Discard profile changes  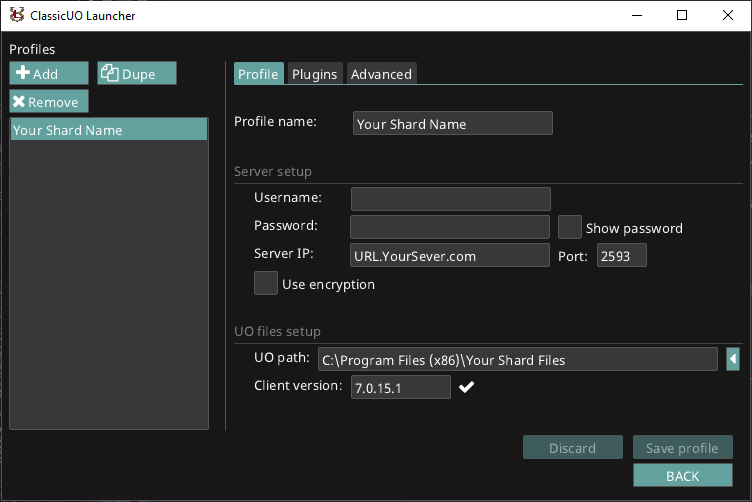point(573,447)
